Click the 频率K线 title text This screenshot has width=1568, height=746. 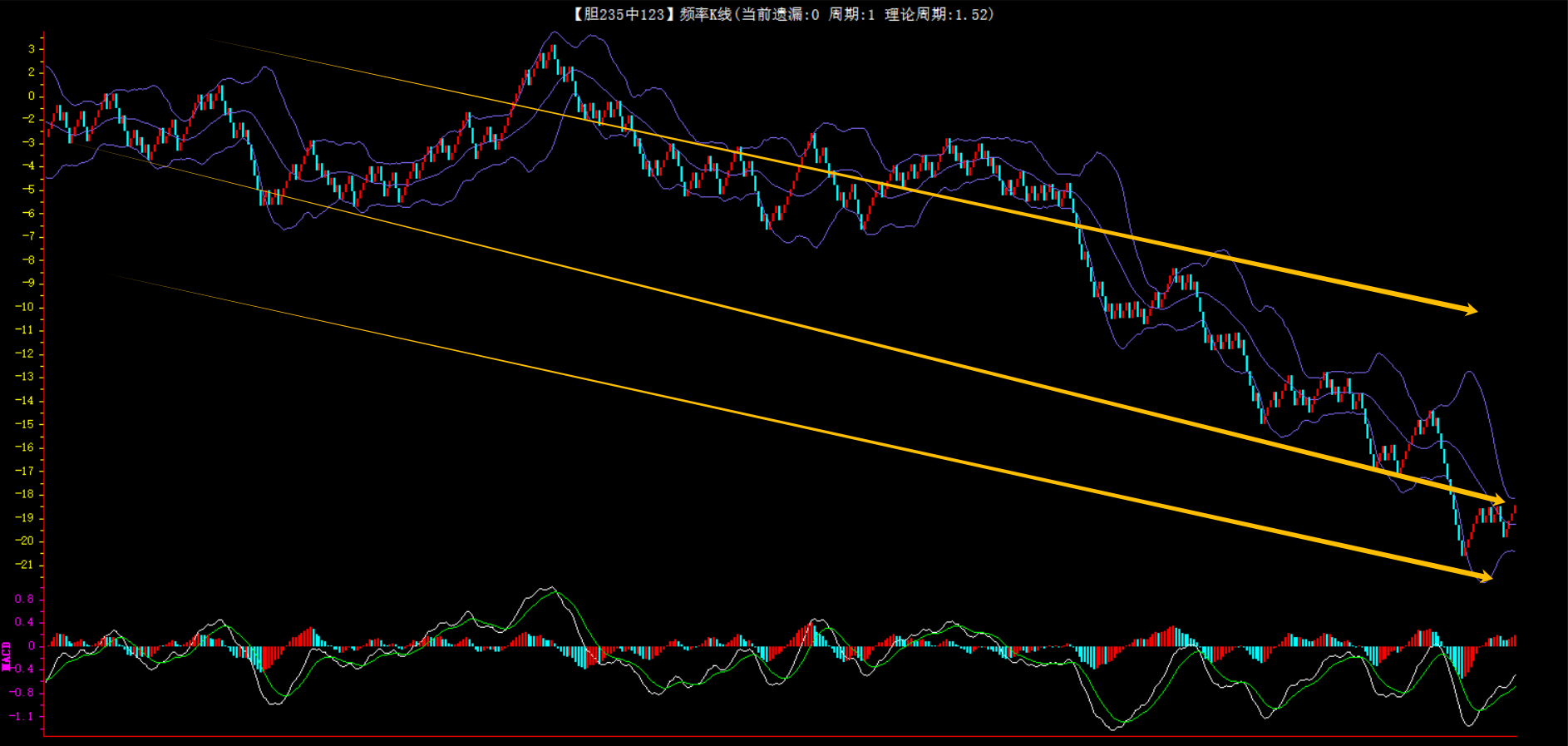pos(705,14)
